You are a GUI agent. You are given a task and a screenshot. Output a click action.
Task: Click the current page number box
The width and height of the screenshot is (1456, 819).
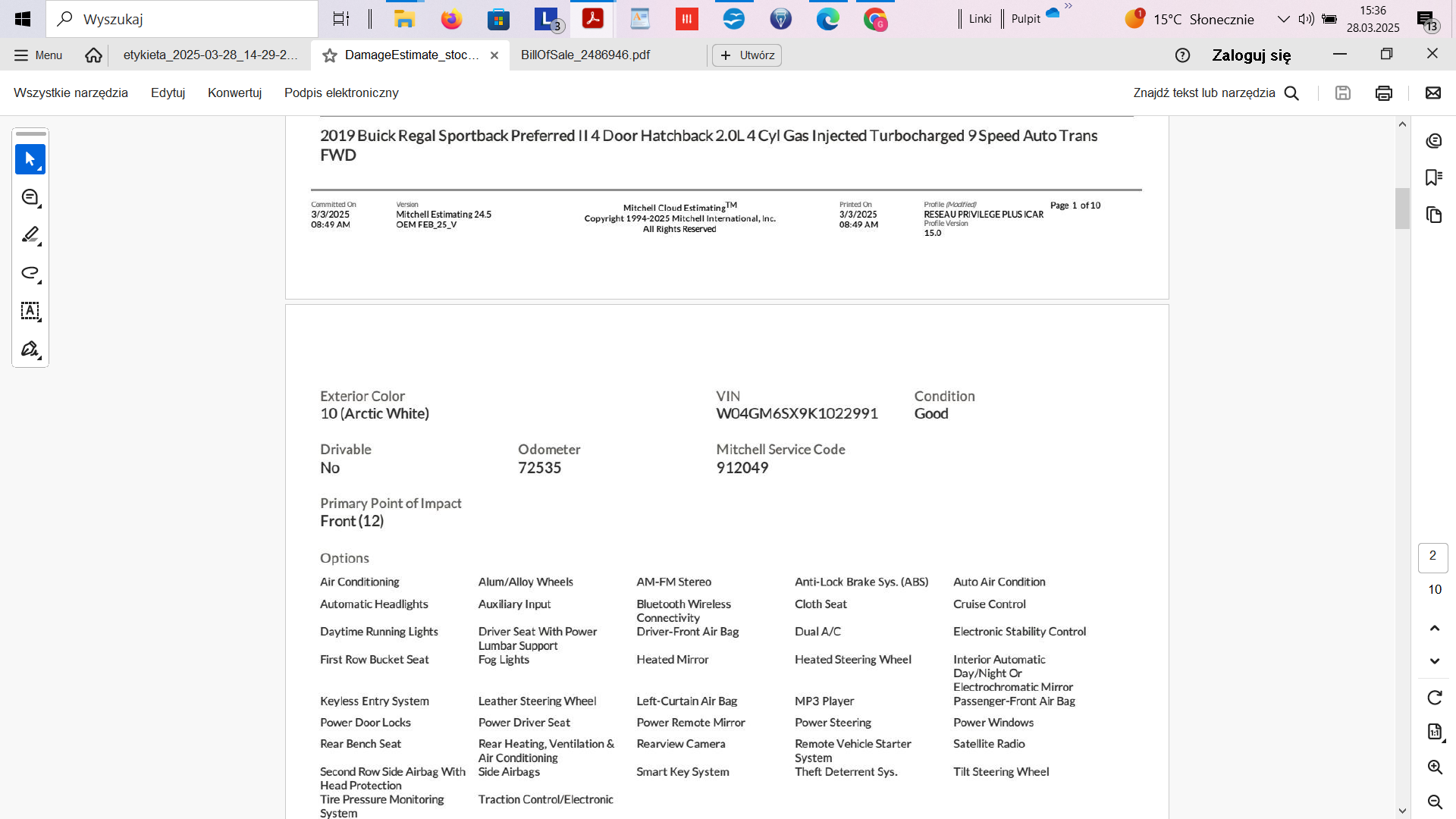pyautogui.click(x=1432, y=557)
